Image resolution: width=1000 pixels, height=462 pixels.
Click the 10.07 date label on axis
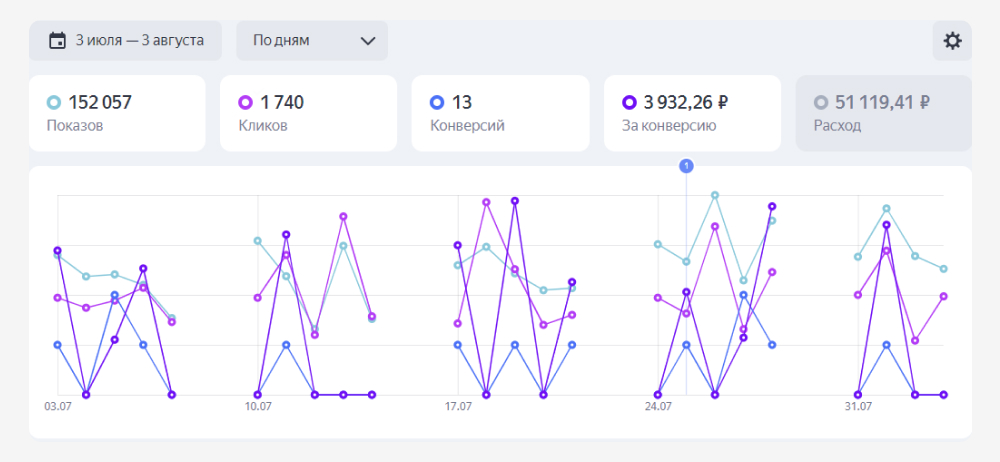pos(258,407)
